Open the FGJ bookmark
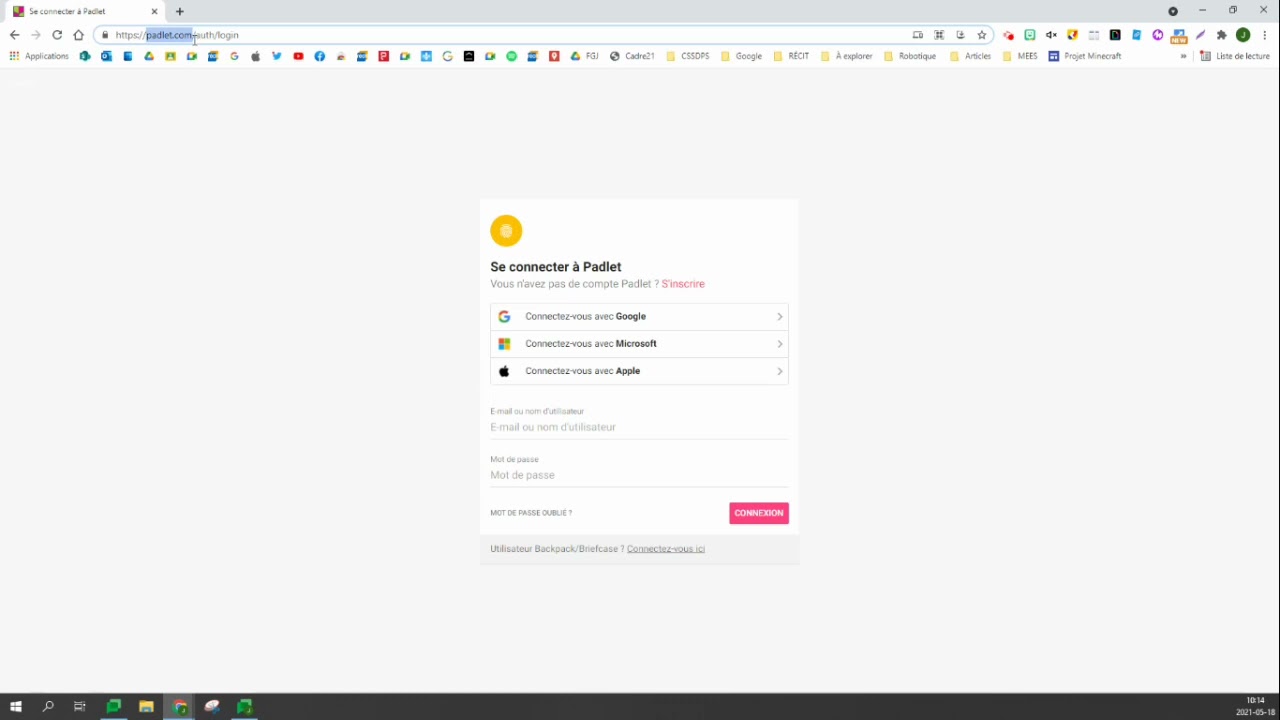 pos(585,56)
